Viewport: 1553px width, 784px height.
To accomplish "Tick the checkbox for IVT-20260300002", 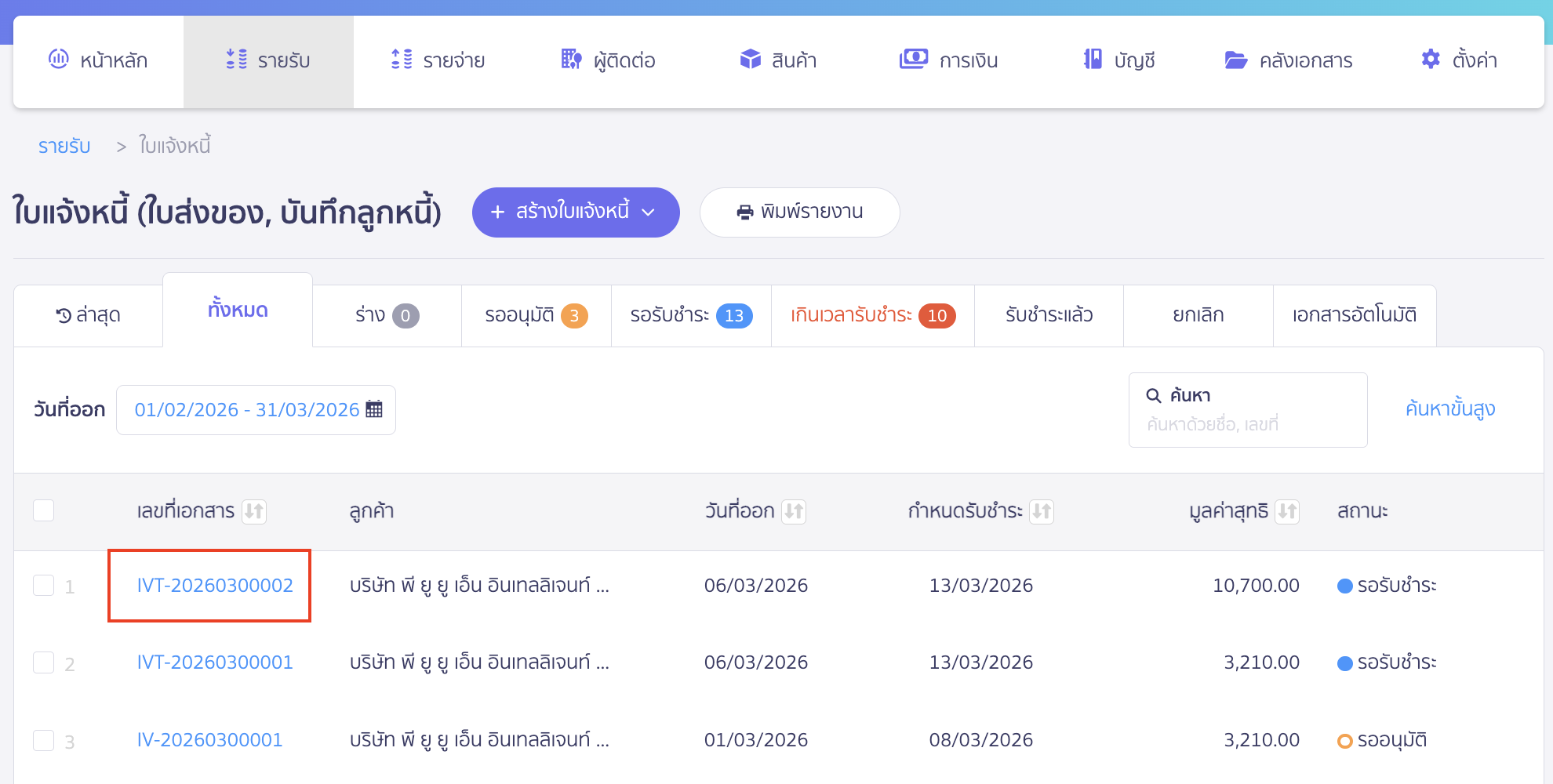I will (44, 585).
